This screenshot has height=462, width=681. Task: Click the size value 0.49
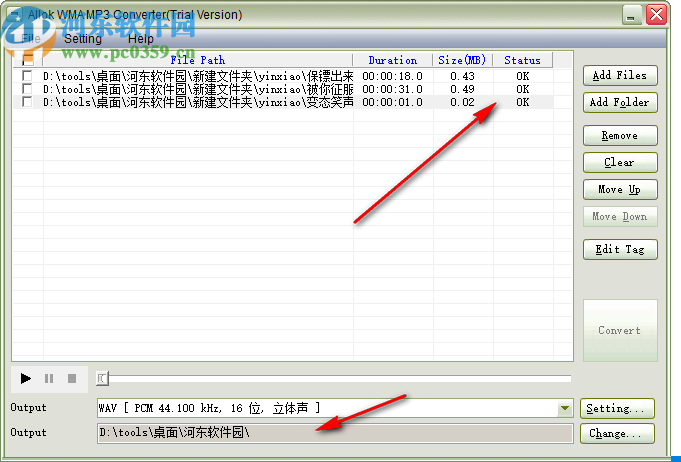point(463,89)
